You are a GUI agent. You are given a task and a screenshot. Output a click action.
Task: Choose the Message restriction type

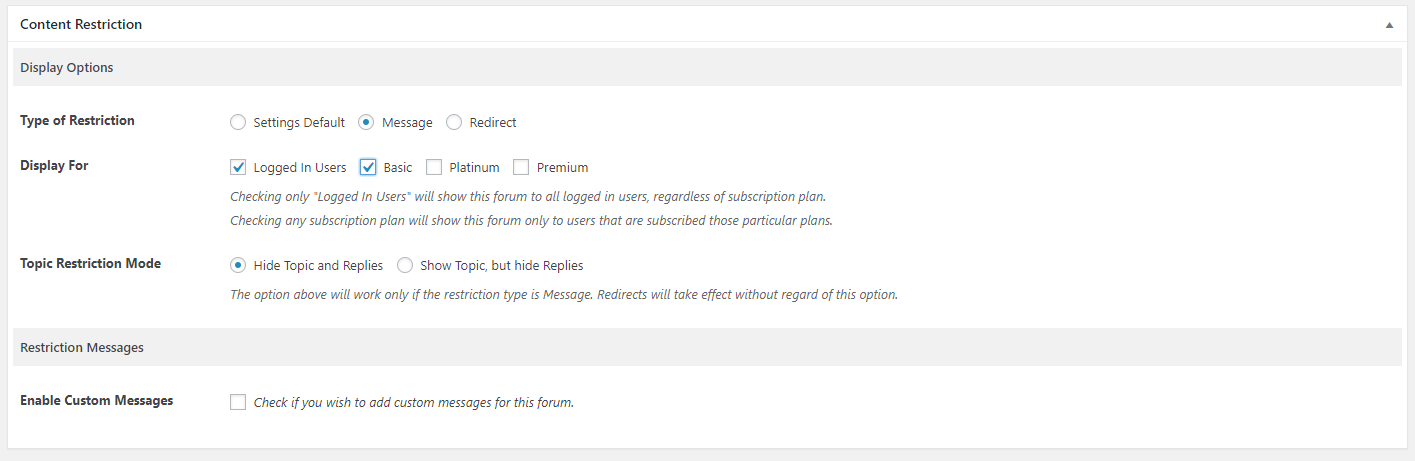pyautogui.click(x=366, y=122)
